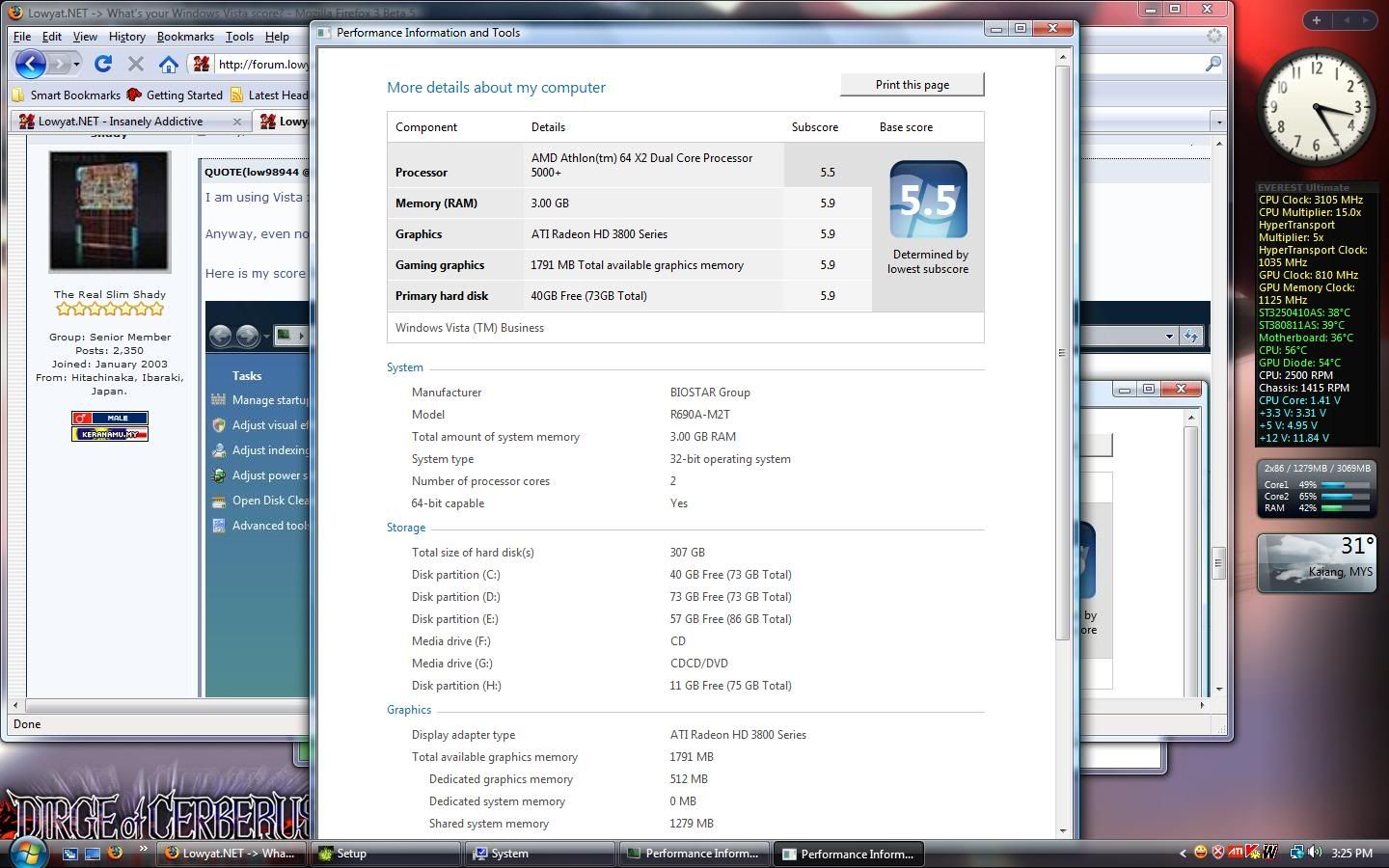Screen dimensions: 1389x868
Task: Click the Performance Information scrollbar down arrow
Action: (1063, 830)
